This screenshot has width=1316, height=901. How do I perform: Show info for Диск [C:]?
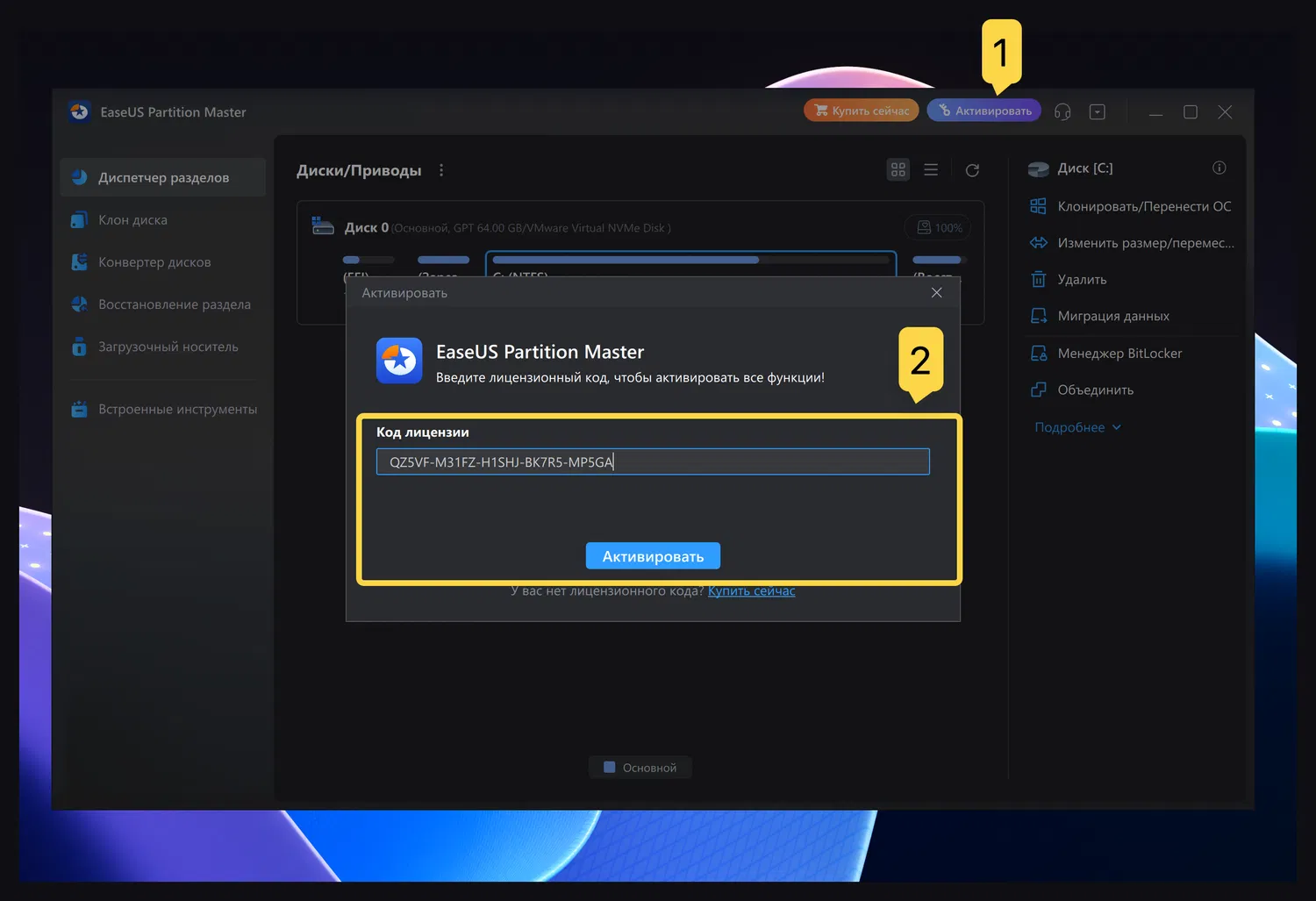(x=1219, y=168)
